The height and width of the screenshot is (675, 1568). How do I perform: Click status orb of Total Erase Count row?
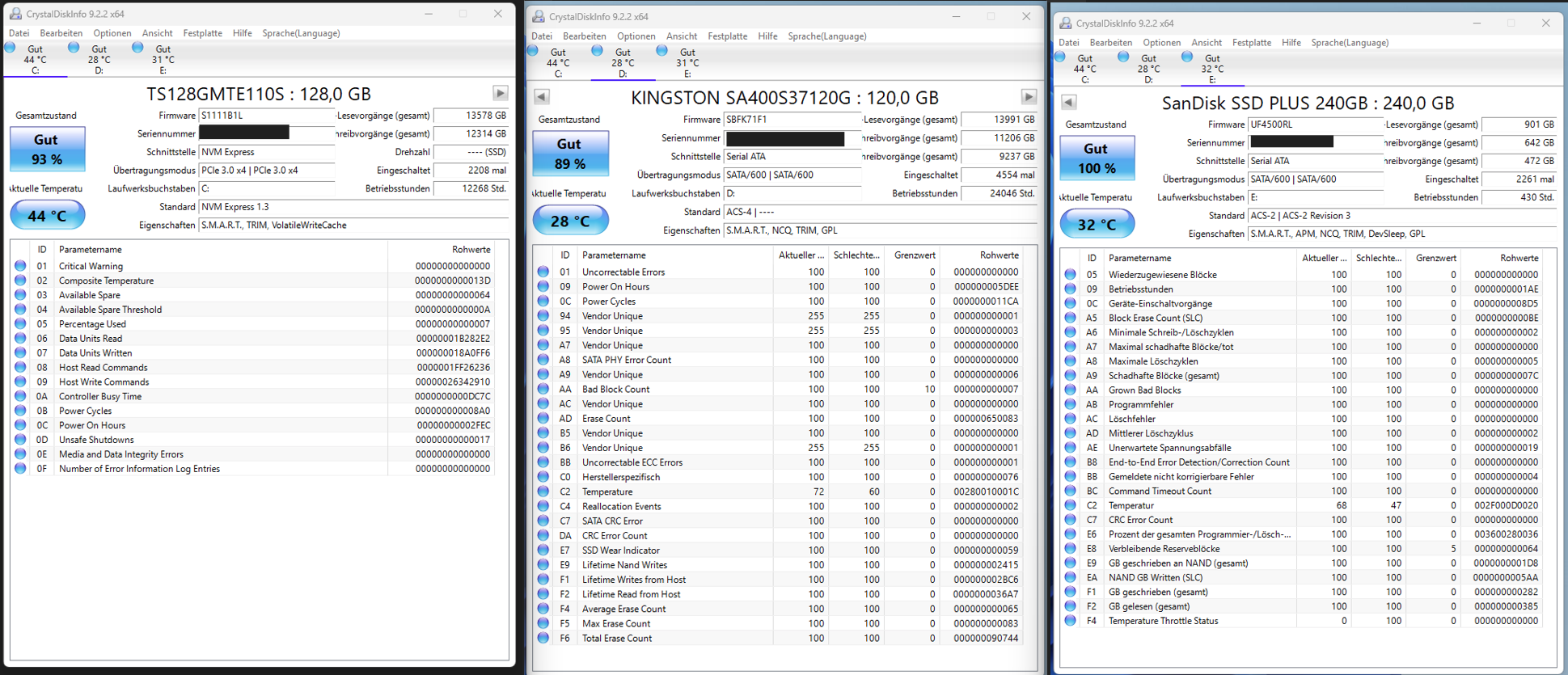[x=543, y=639]
